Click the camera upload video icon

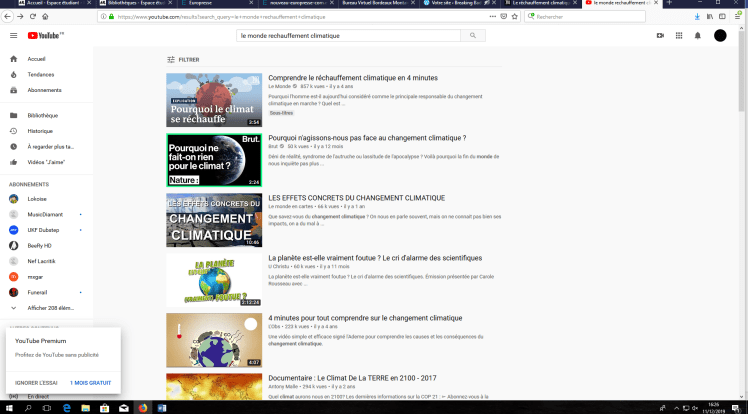(x=660, y=36)
